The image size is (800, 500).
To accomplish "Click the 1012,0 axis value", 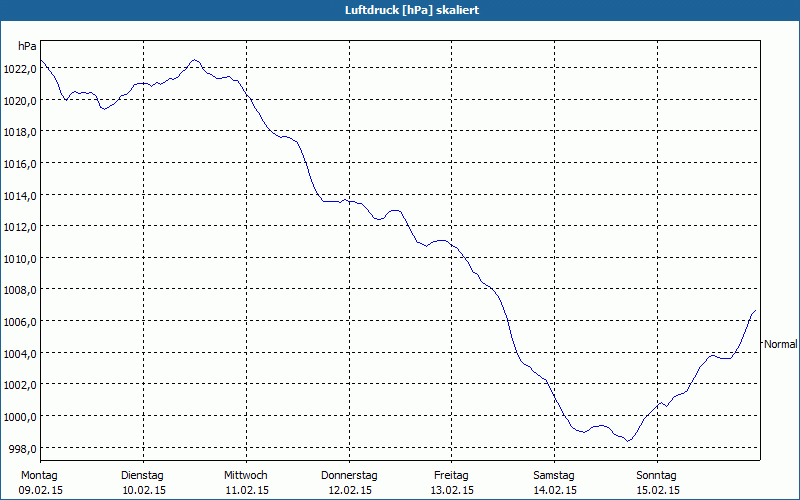I will (20, 228).
